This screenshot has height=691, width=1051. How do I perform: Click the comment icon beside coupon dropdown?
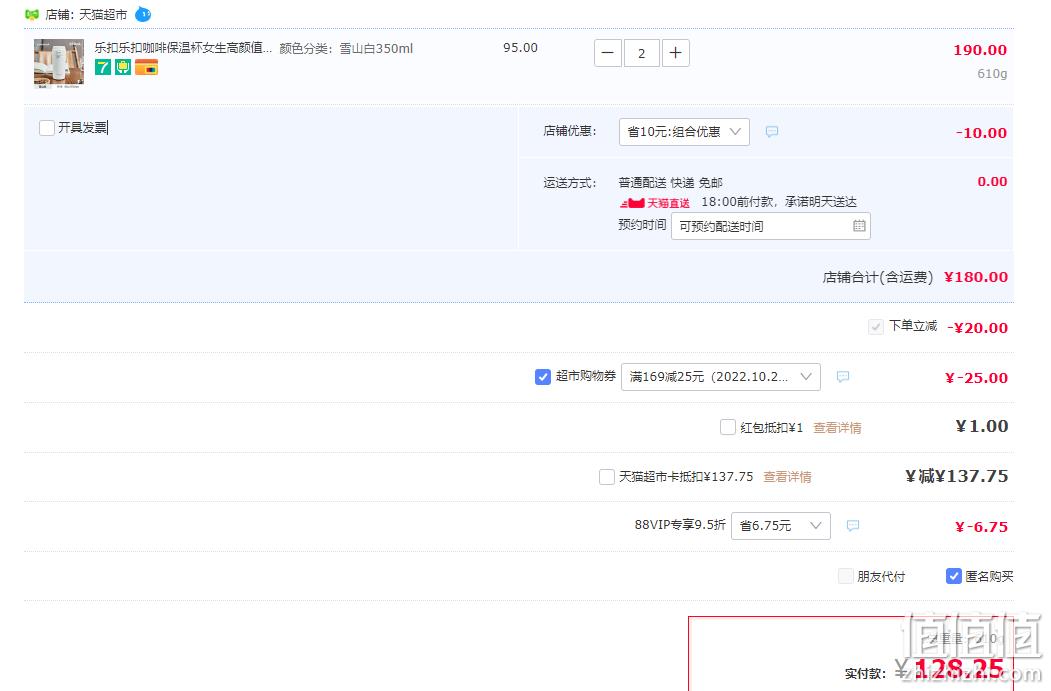(843, 377)
